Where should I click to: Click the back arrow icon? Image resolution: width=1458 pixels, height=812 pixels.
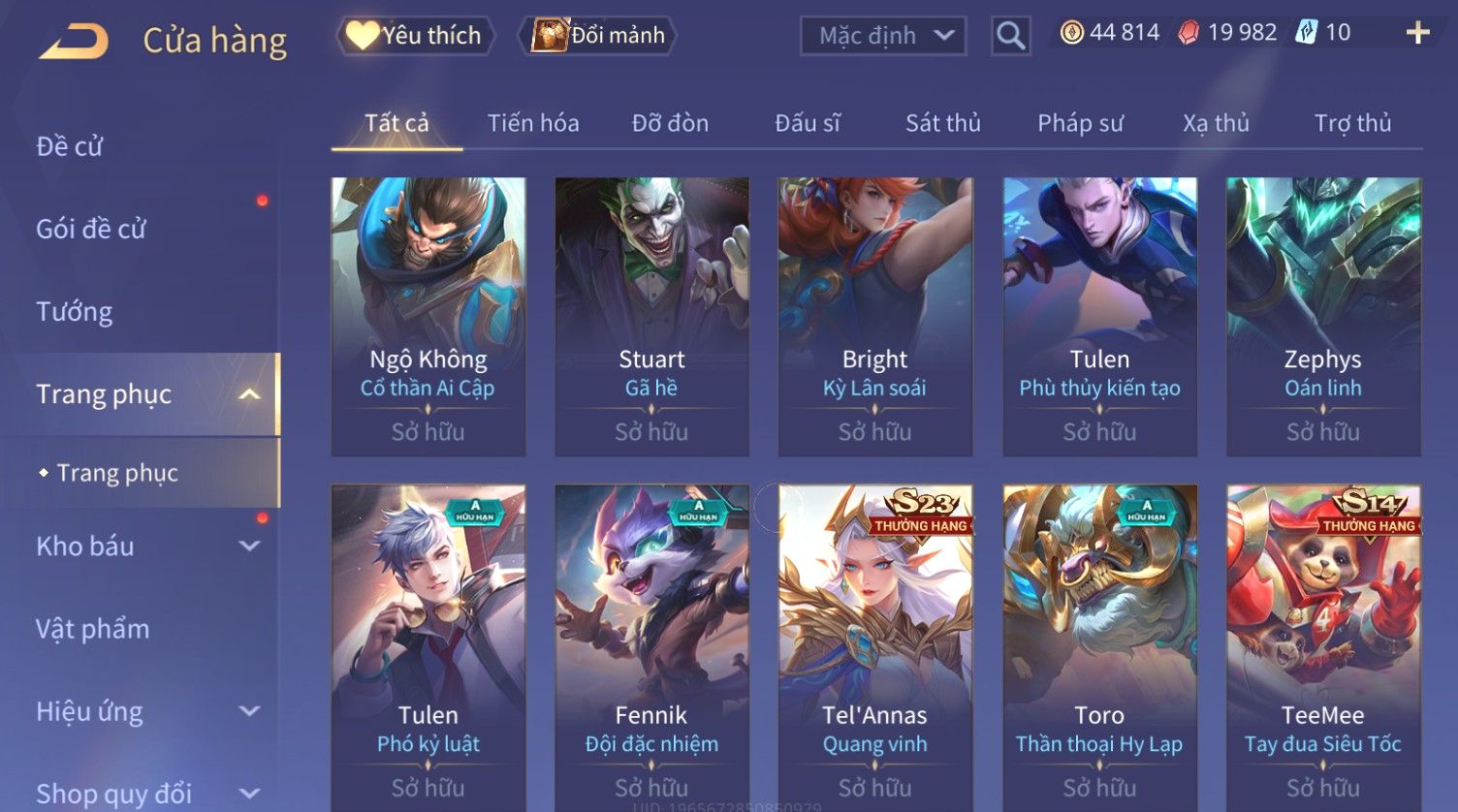click(74, 42)
